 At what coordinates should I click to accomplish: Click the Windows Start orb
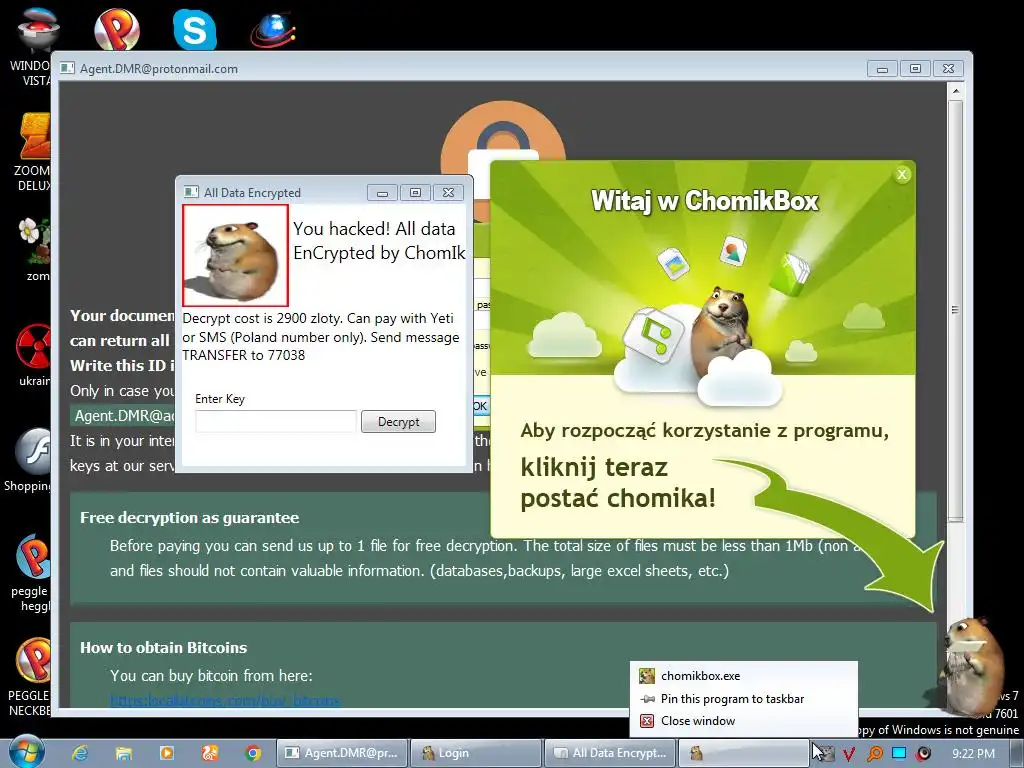click(x=25, y=752)
